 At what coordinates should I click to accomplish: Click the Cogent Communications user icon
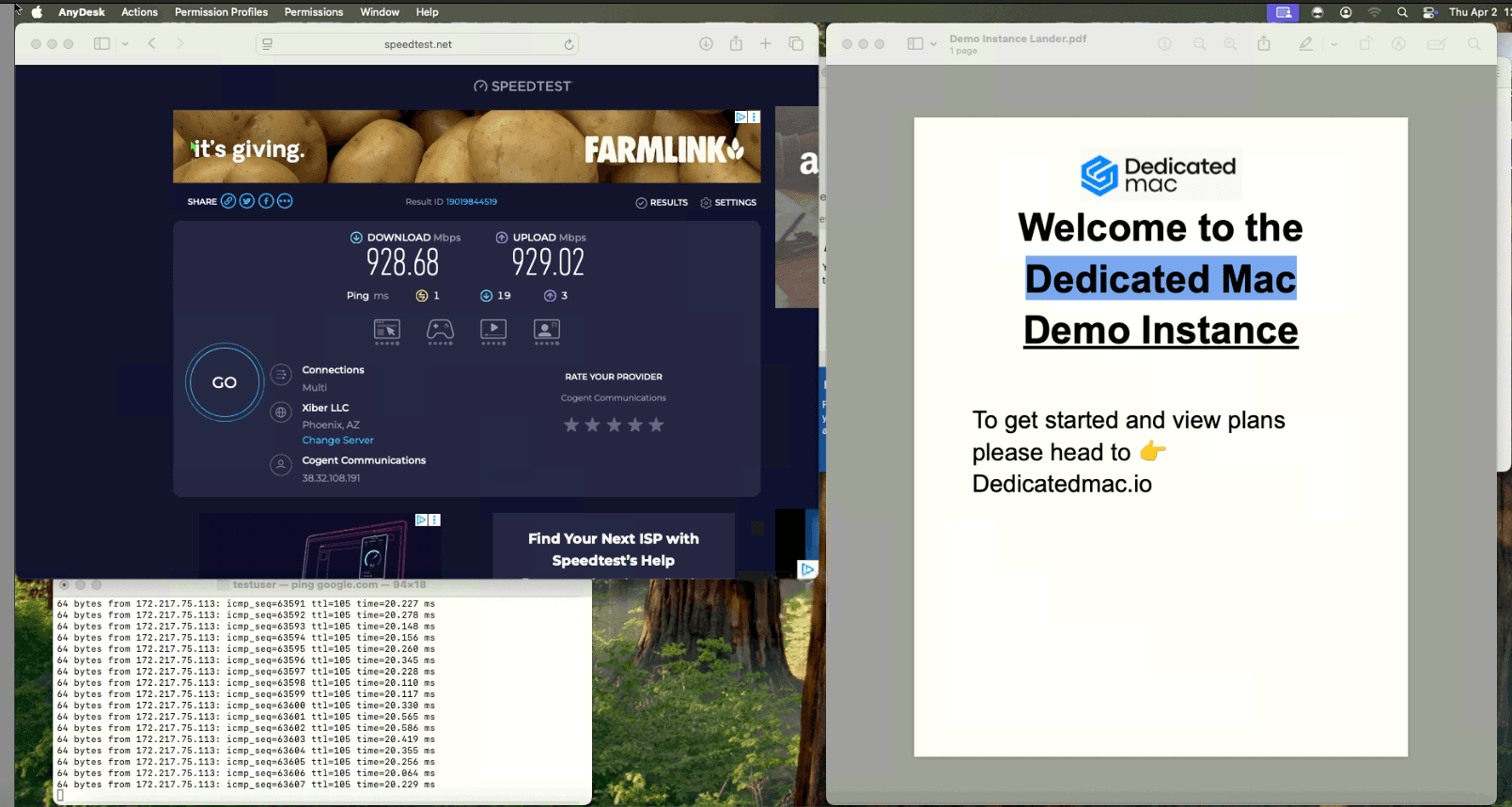[281, 464]
